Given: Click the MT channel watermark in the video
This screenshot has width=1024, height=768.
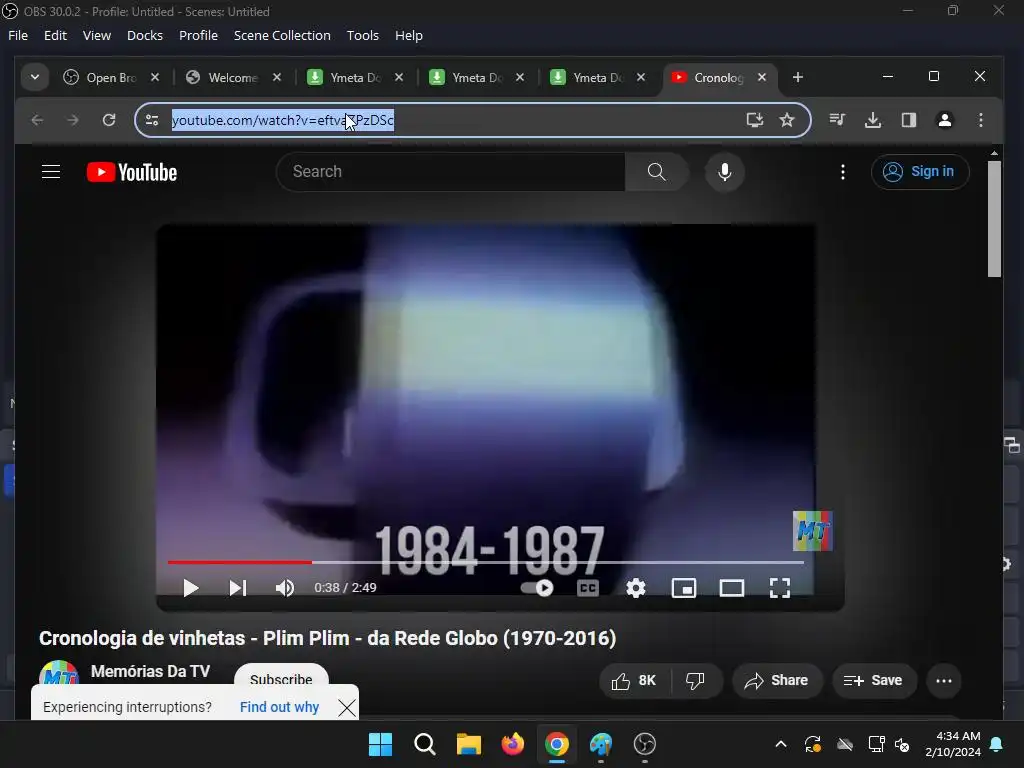Looking at the screenshot, I should pos(812,531).
